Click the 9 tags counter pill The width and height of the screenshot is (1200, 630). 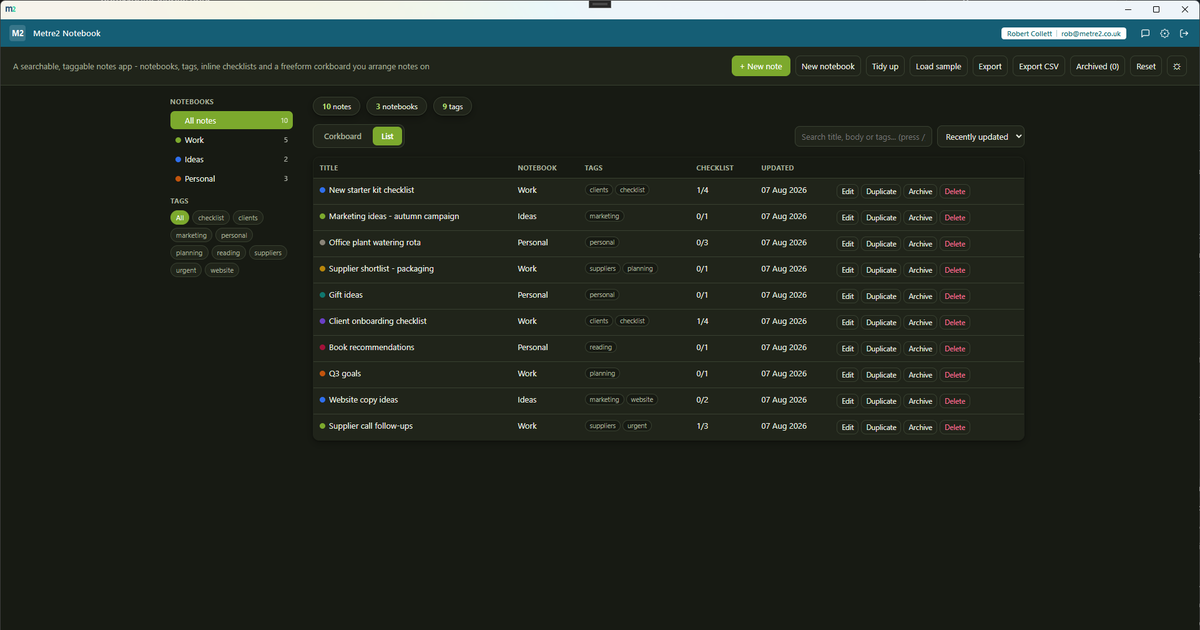453,106
